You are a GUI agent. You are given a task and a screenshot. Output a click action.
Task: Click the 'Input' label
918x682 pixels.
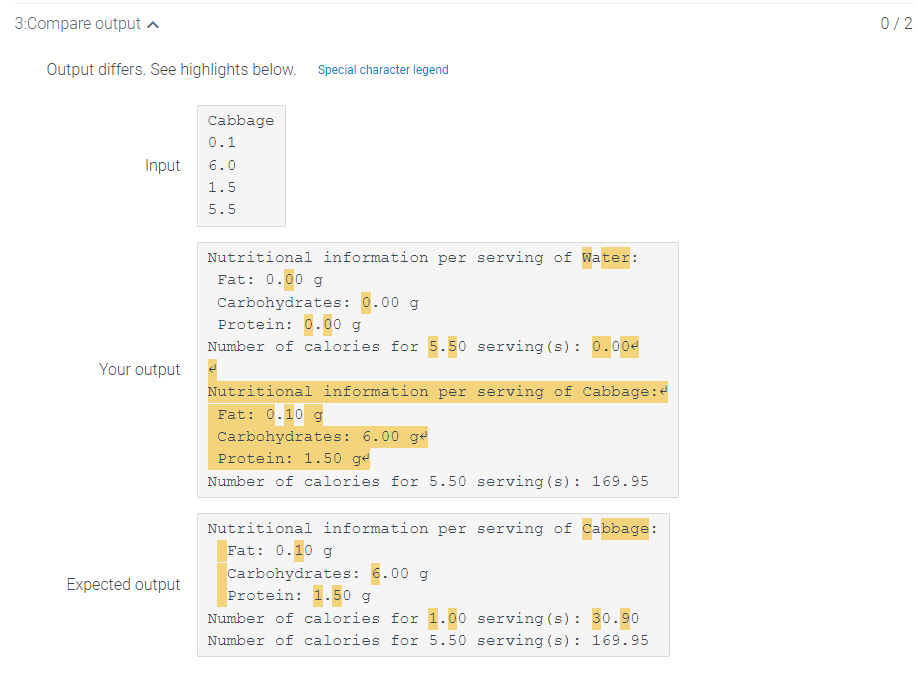163,166
